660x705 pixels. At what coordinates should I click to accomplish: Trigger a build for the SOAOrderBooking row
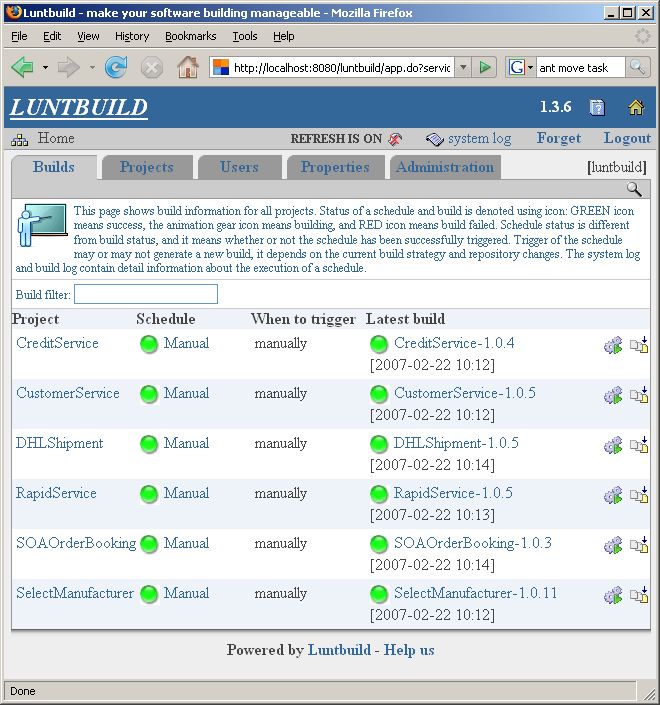(x=613, y=545)
